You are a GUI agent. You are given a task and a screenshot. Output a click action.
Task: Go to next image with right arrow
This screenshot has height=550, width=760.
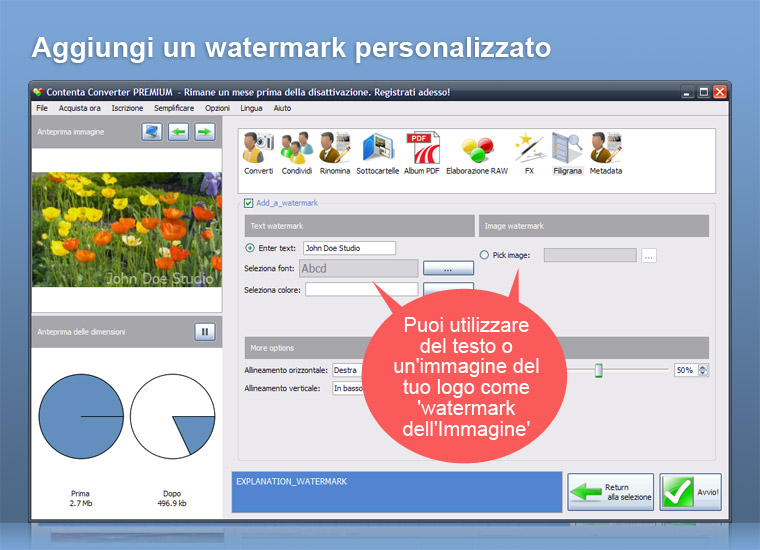[205, 132]
